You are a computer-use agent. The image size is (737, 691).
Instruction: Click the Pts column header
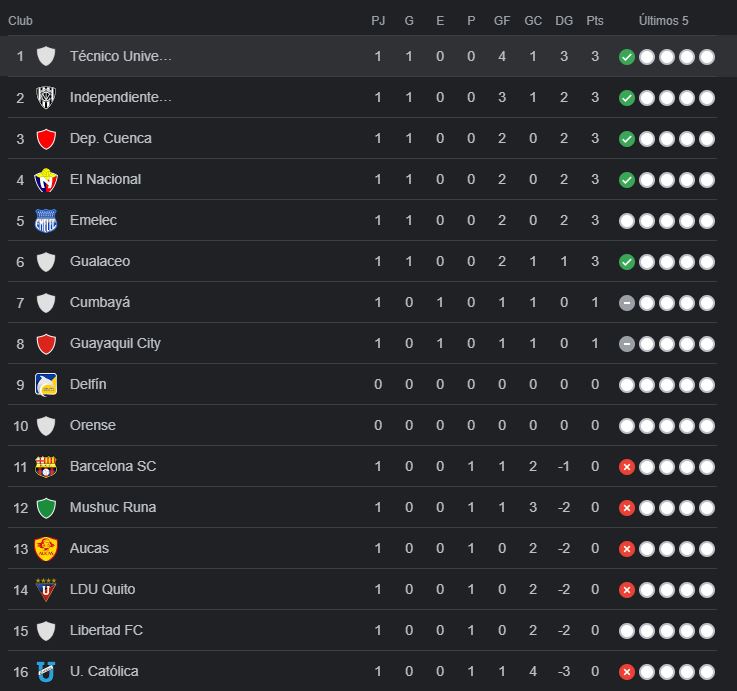coord(595,21)
